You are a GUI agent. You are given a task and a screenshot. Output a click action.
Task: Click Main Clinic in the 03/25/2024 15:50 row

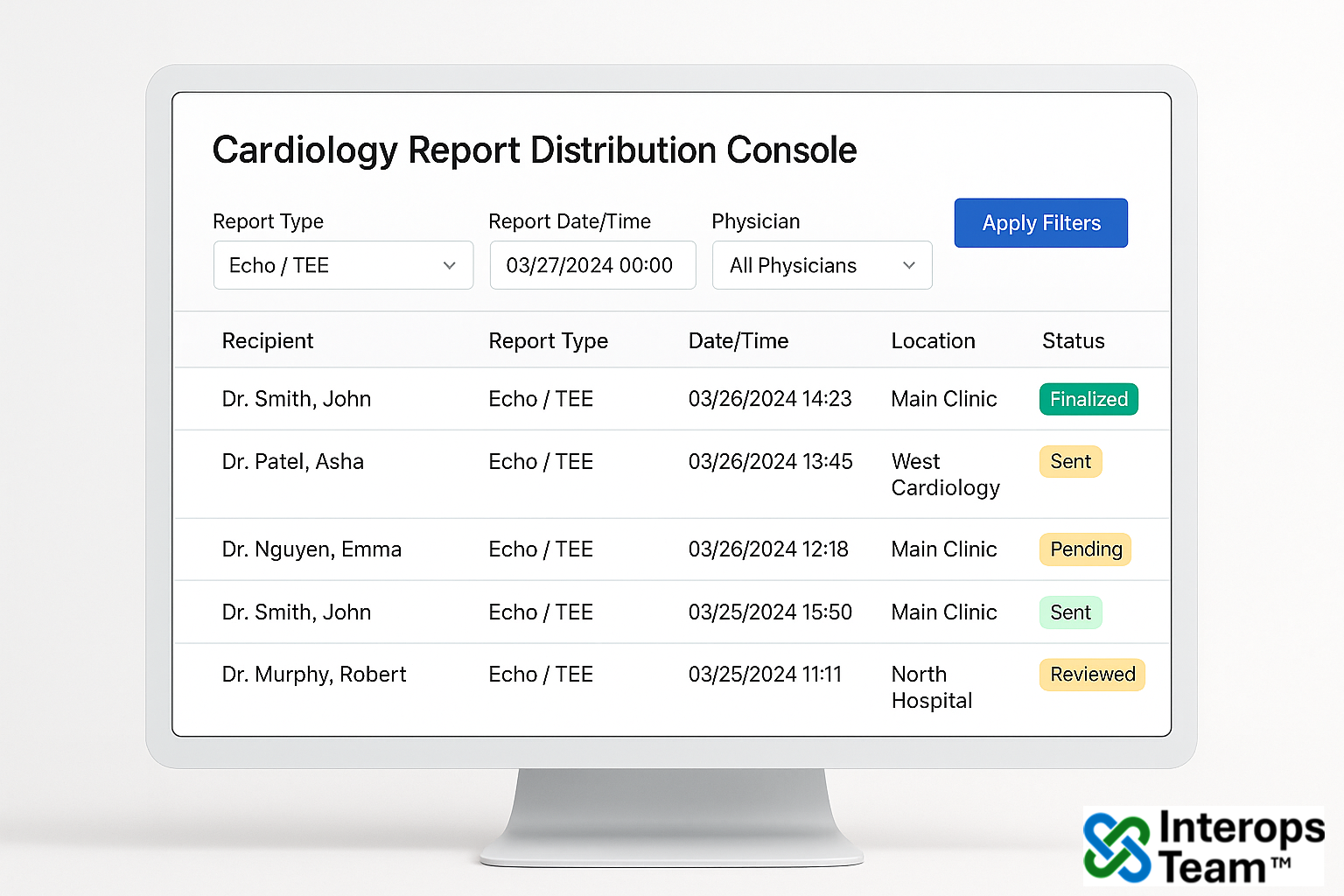(944, 612)
